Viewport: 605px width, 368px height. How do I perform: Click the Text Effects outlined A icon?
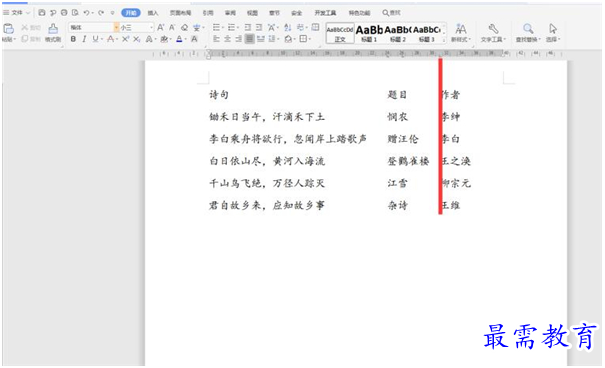click(149, 39)
